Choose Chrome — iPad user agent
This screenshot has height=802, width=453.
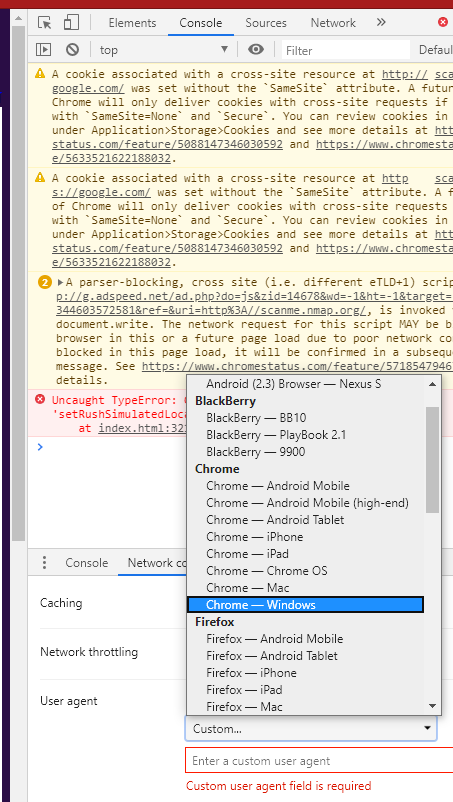click(x=305, y=553)
